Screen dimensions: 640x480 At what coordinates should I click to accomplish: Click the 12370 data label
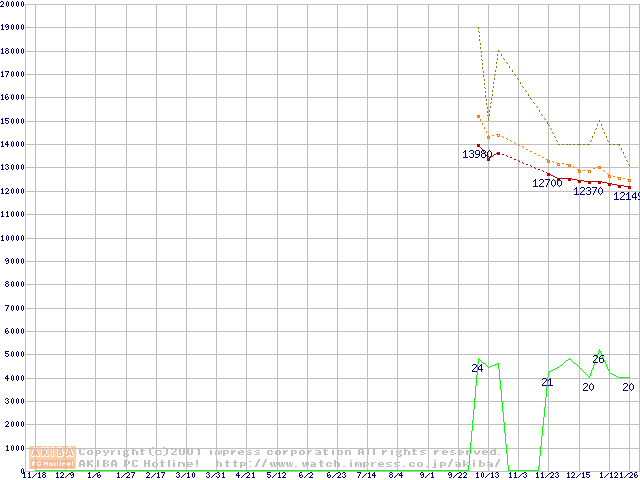[x=588, y=191]
